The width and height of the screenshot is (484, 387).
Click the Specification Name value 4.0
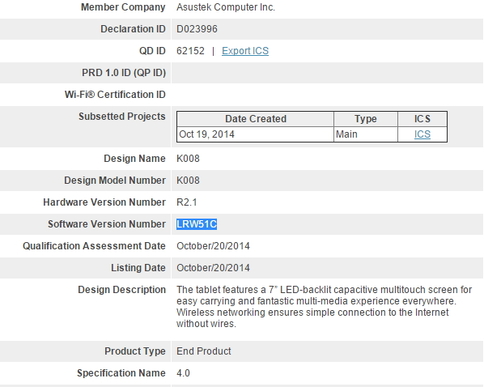(x=183, y=373)
